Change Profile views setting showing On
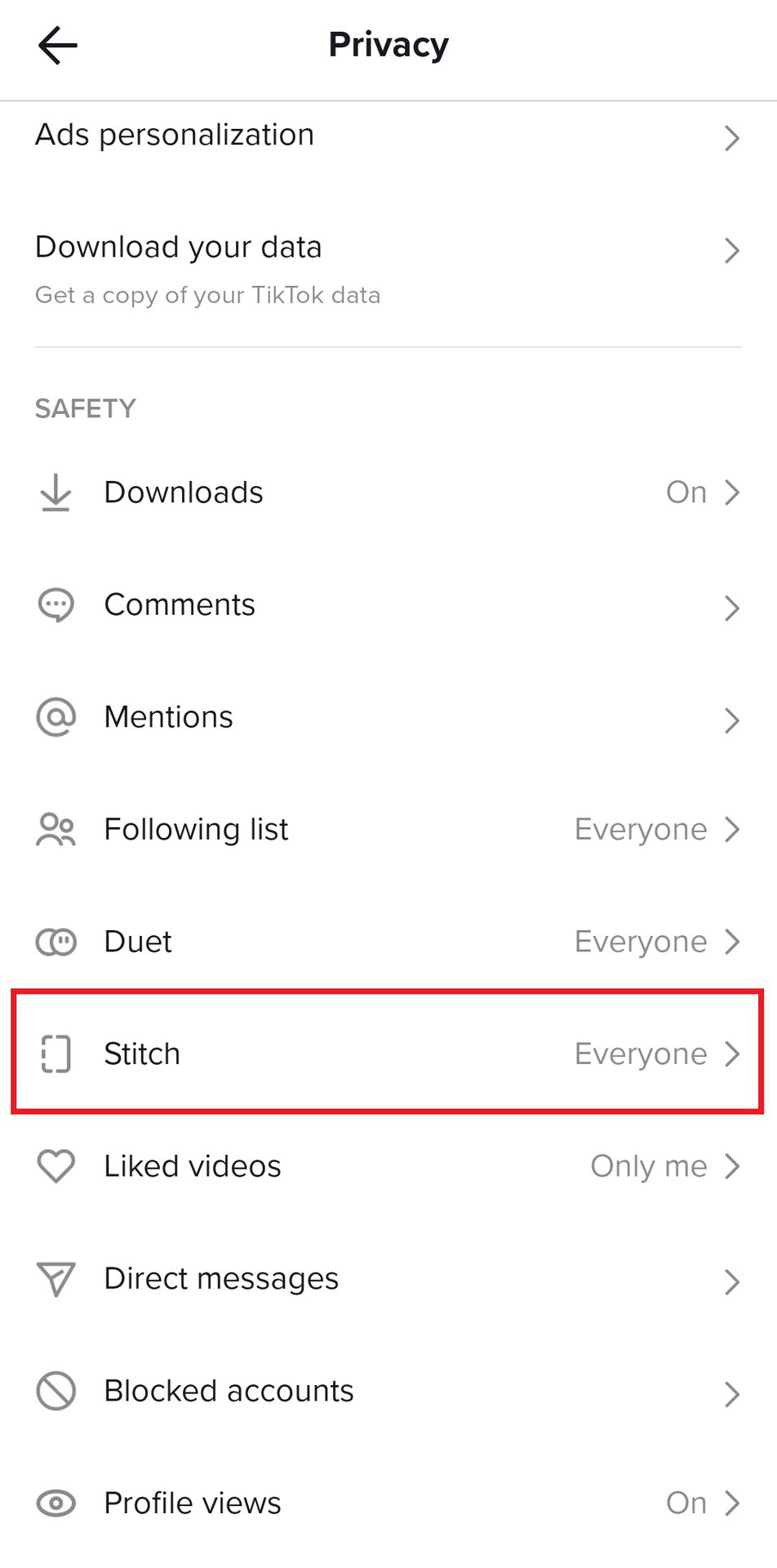777x1568 pixels. point(686,1503)
